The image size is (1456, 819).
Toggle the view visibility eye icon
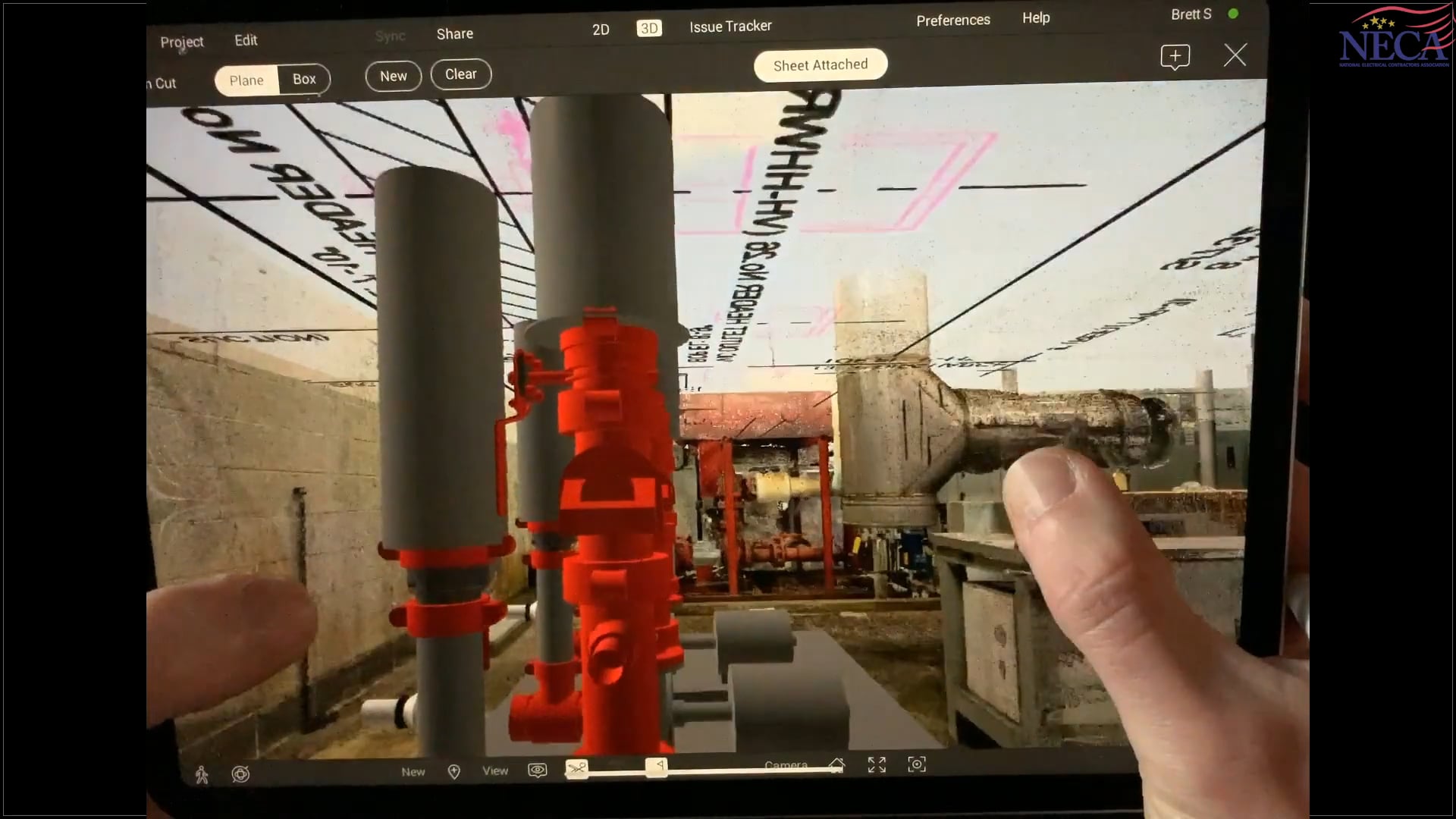538,770
